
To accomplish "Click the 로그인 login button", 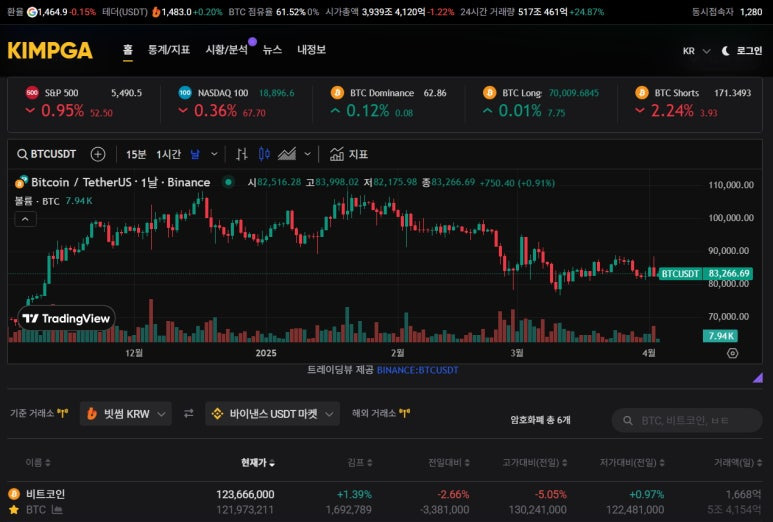I will 749,51.
